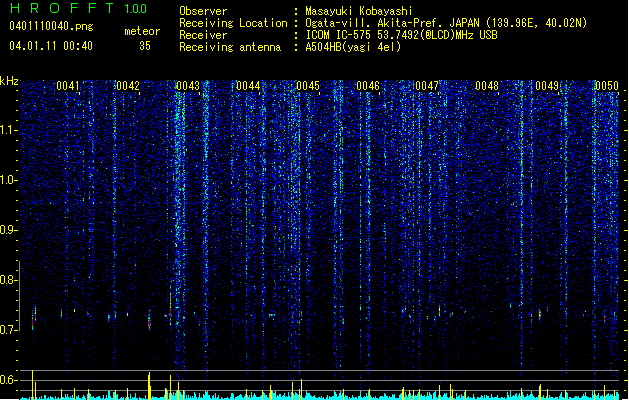
Task: Click the 0046 time marker
Action: [x=368, y=86]
